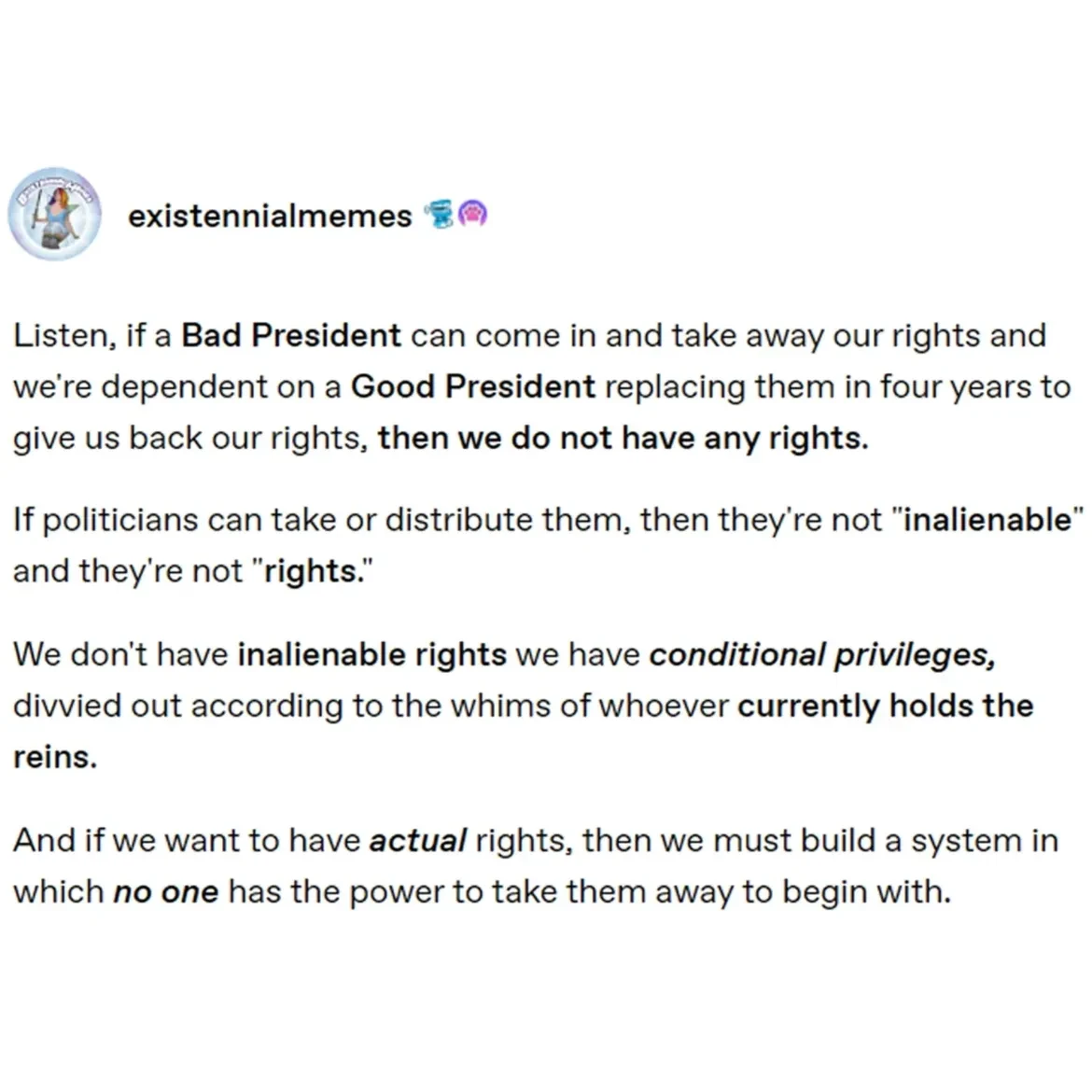Open the existennialmemes blog username link
The height and width of the screenshot is (1092, 1092).
[x=270, y=217]
